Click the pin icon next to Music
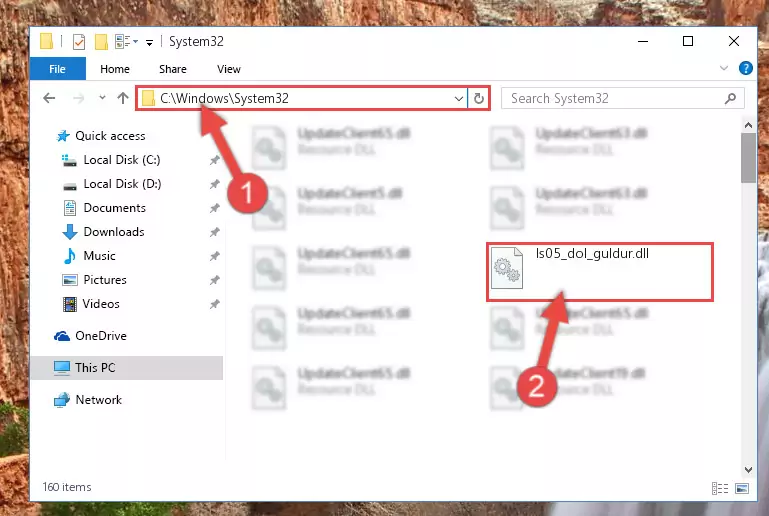769x516 pixels. click(214, 256)
